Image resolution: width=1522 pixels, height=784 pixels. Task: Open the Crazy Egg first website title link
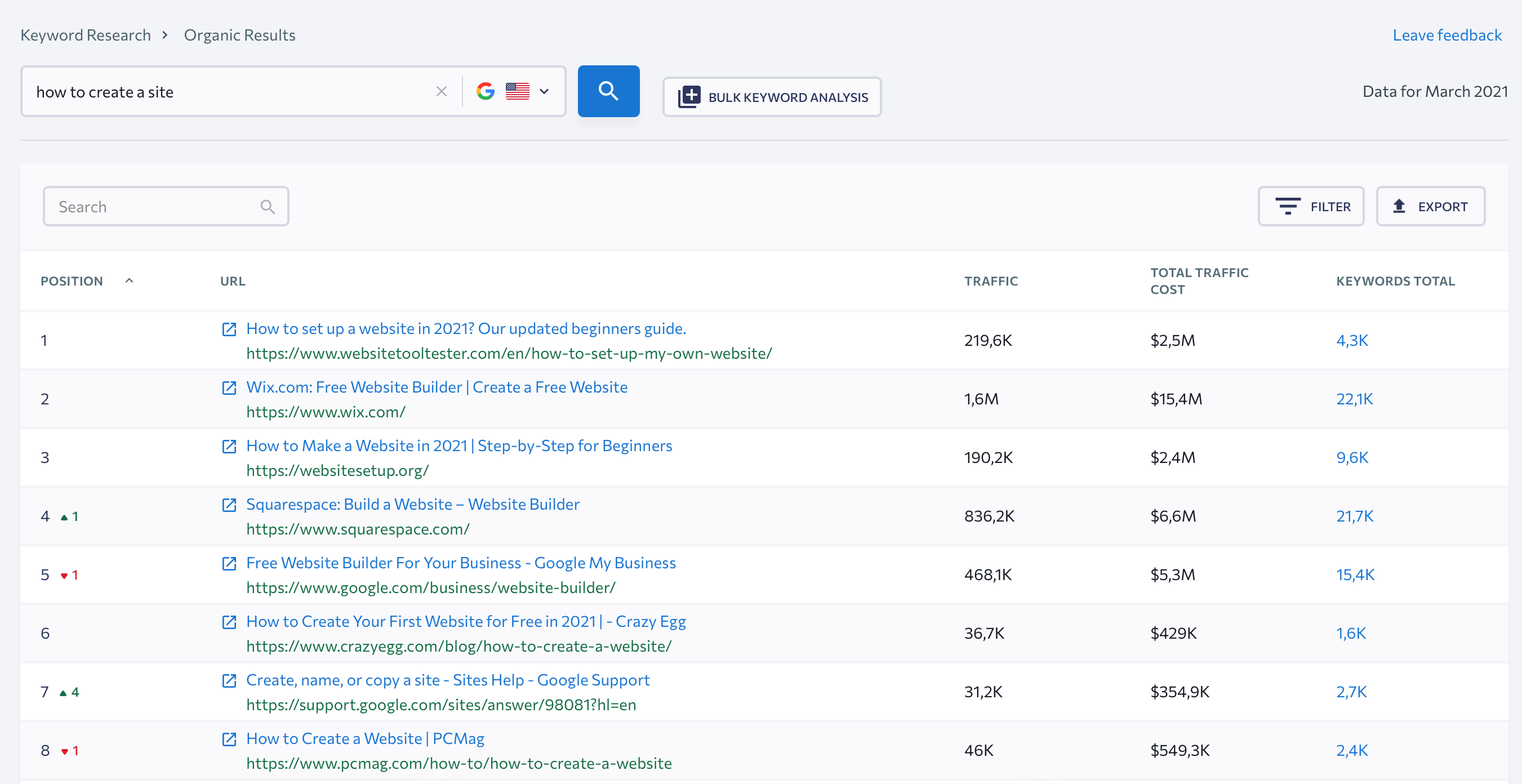point(466,621)
